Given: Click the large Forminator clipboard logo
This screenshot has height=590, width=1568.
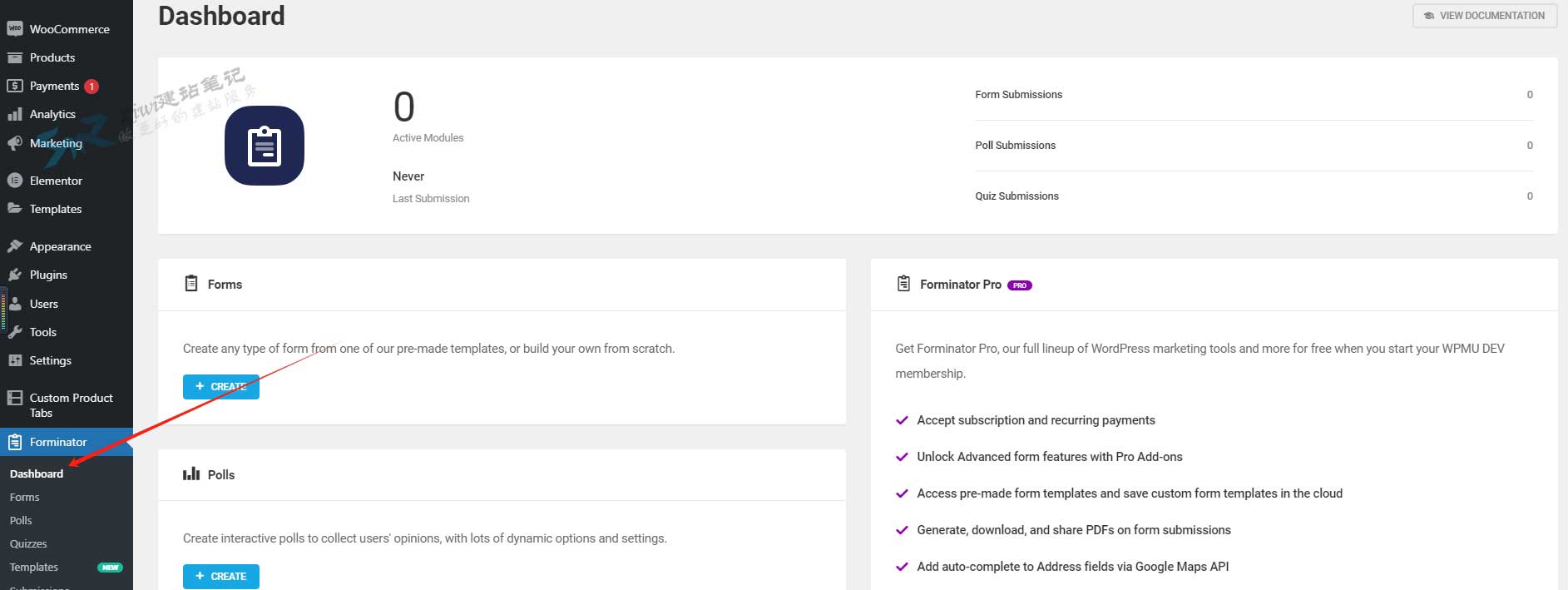Looking at the screenshot, I should pos(265,146).
